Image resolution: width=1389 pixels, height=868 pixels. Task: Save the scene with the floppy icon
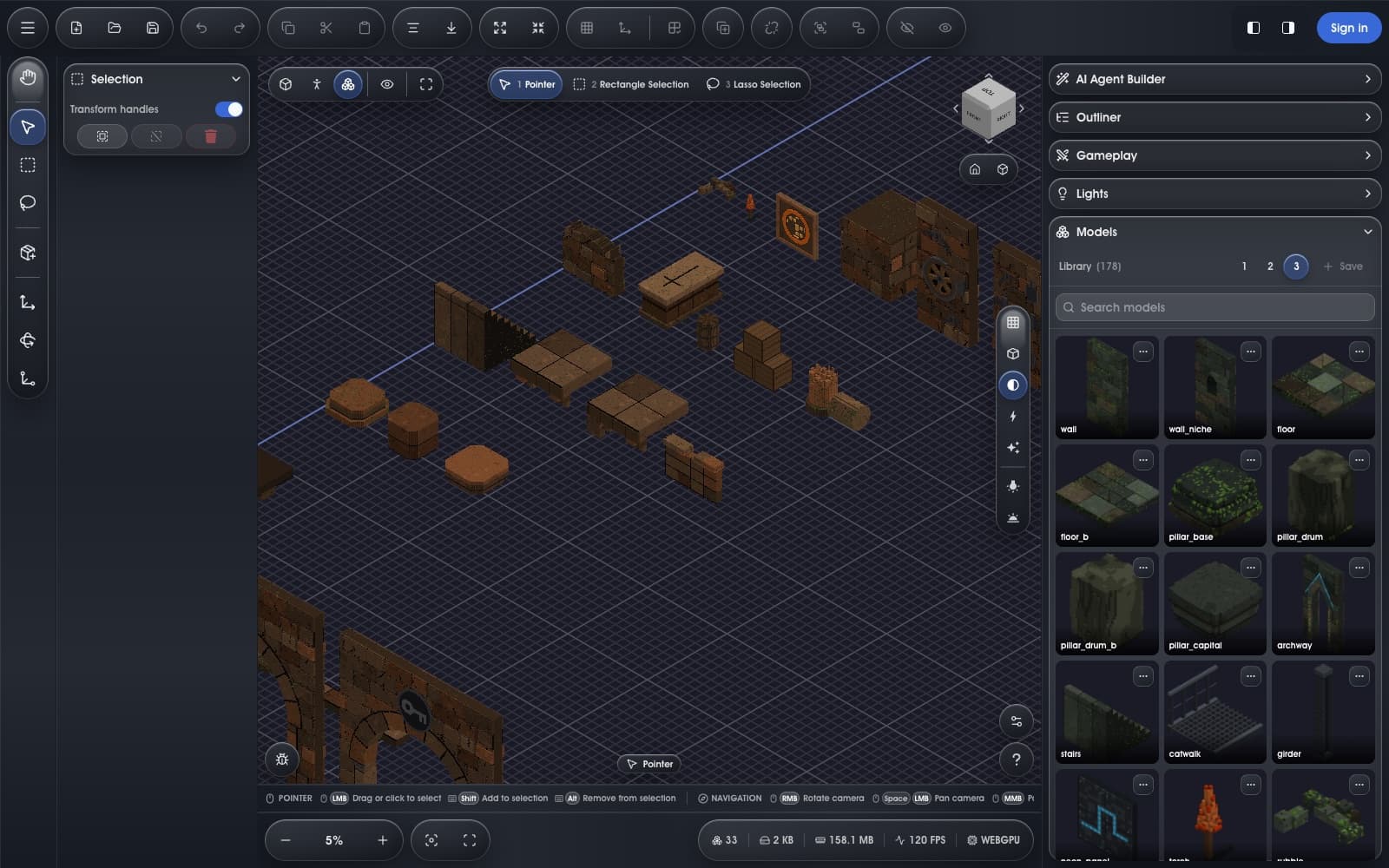(153, 28)
